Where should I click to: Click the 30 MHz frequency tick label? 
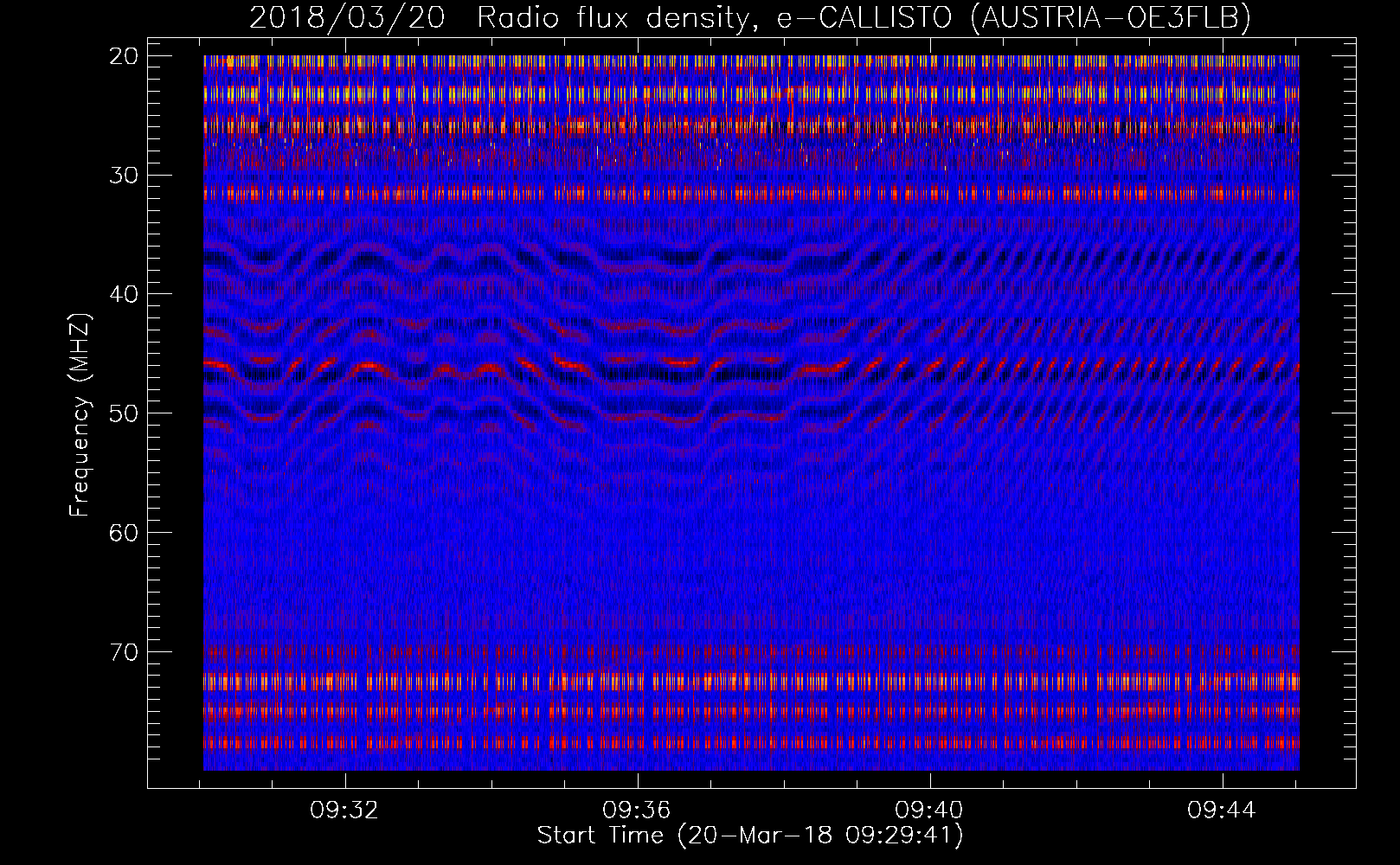coord(124,175)
